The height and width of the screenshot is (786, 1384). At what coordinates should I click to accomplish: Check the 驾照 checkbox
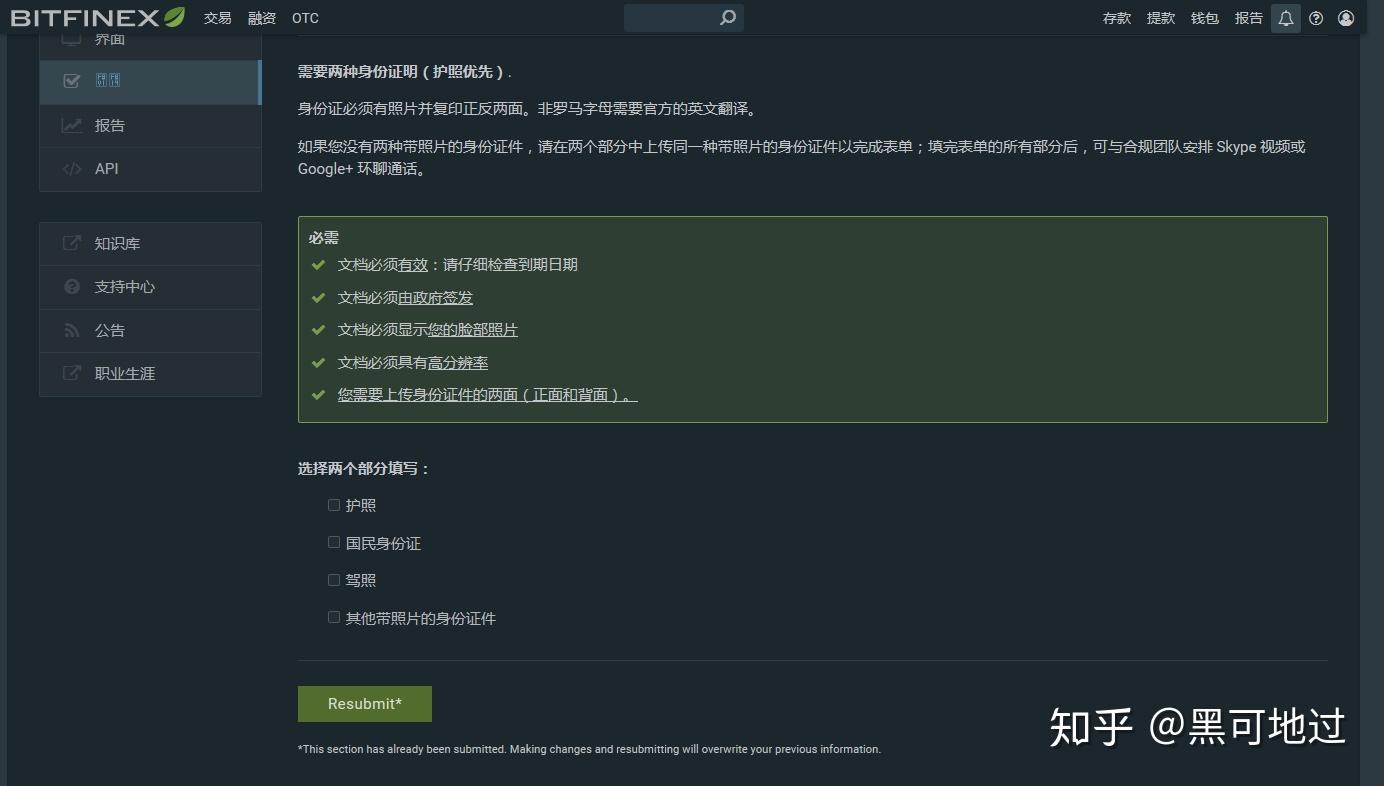333,579
